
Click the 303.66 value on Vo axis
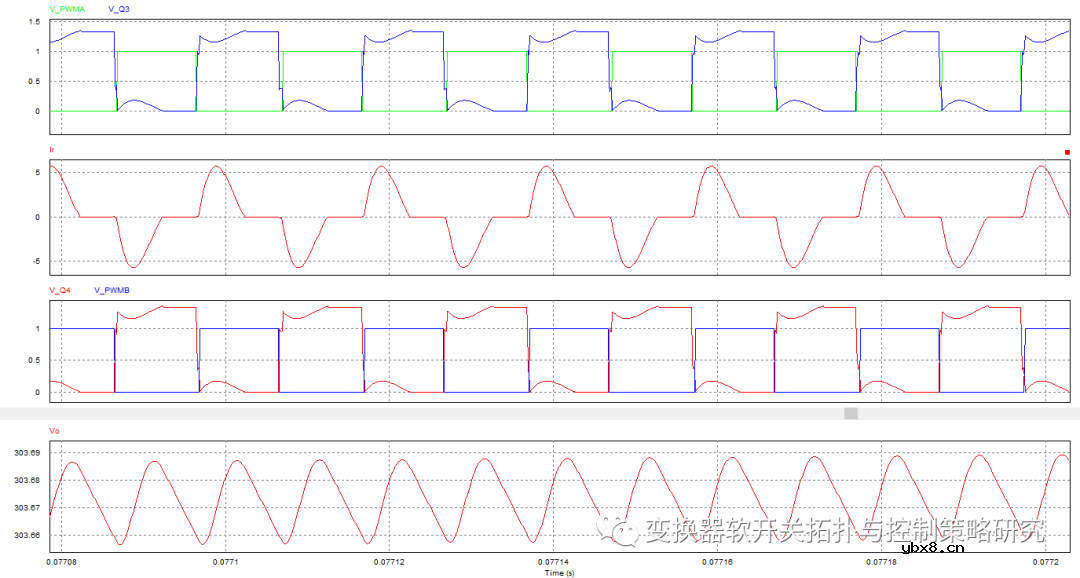[27, 536]
